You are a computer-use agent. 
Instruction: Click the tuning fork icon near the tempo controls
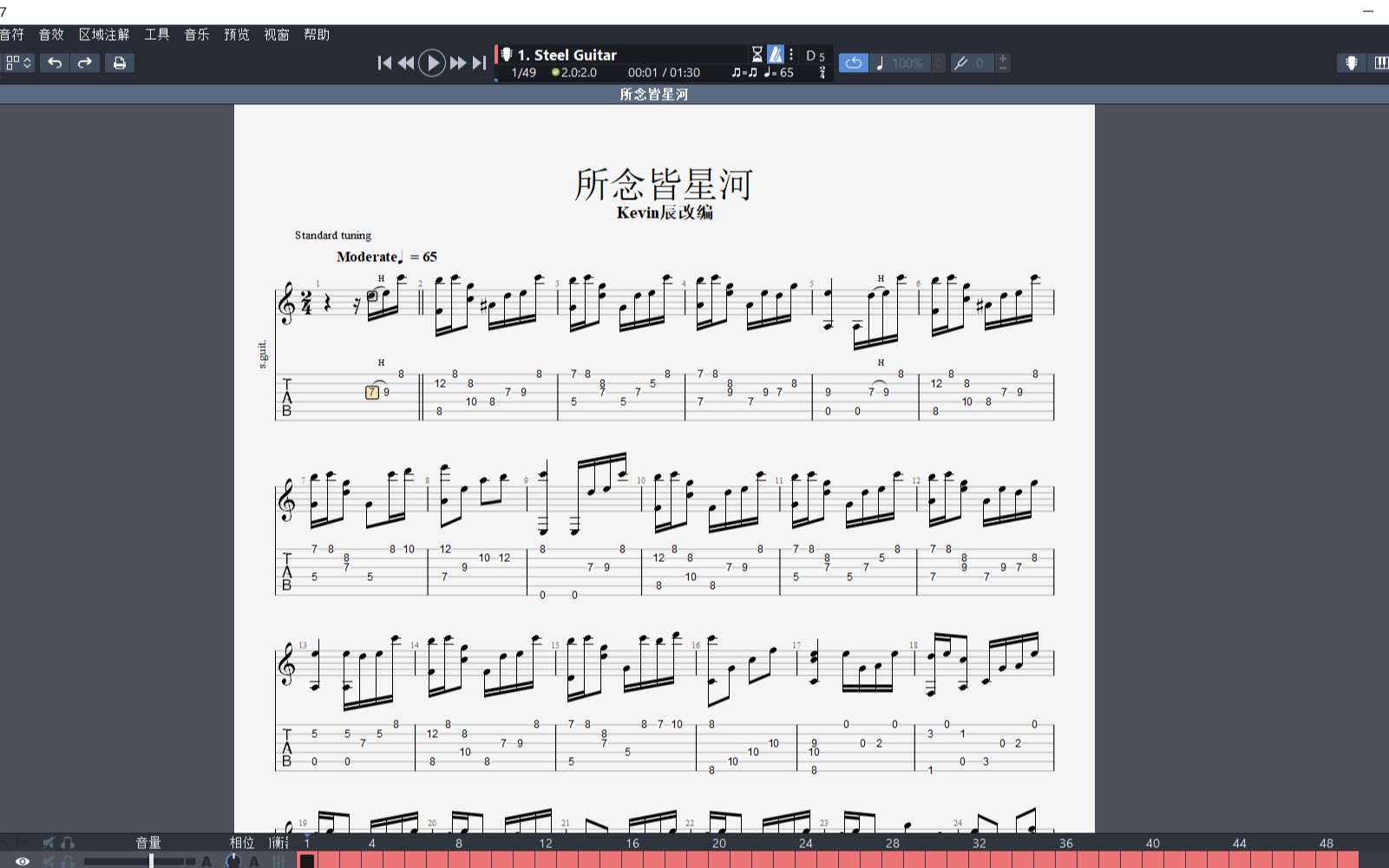[x=962, y=62]
